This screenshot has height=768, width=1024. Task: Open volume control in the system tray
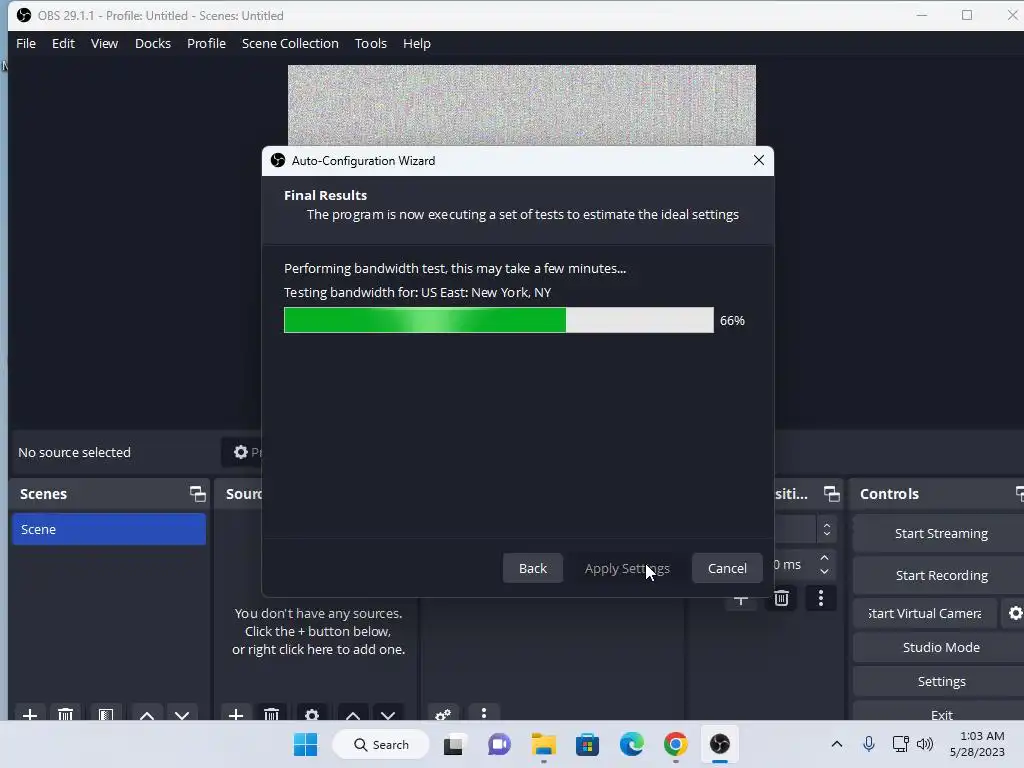tap(925, 744)
